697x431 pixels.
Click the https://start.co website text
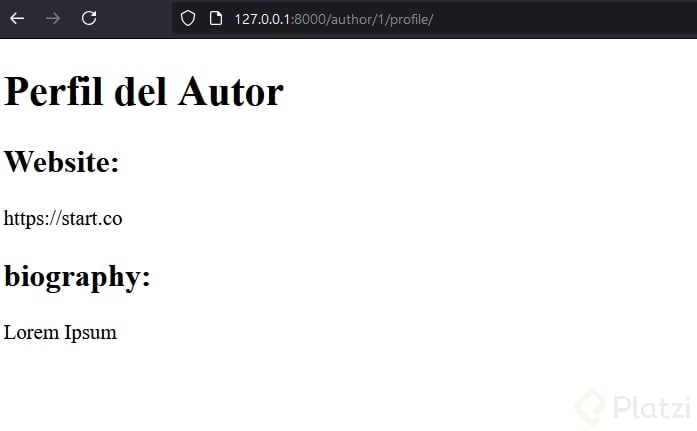pyautogui.click(x=63, y=219)
